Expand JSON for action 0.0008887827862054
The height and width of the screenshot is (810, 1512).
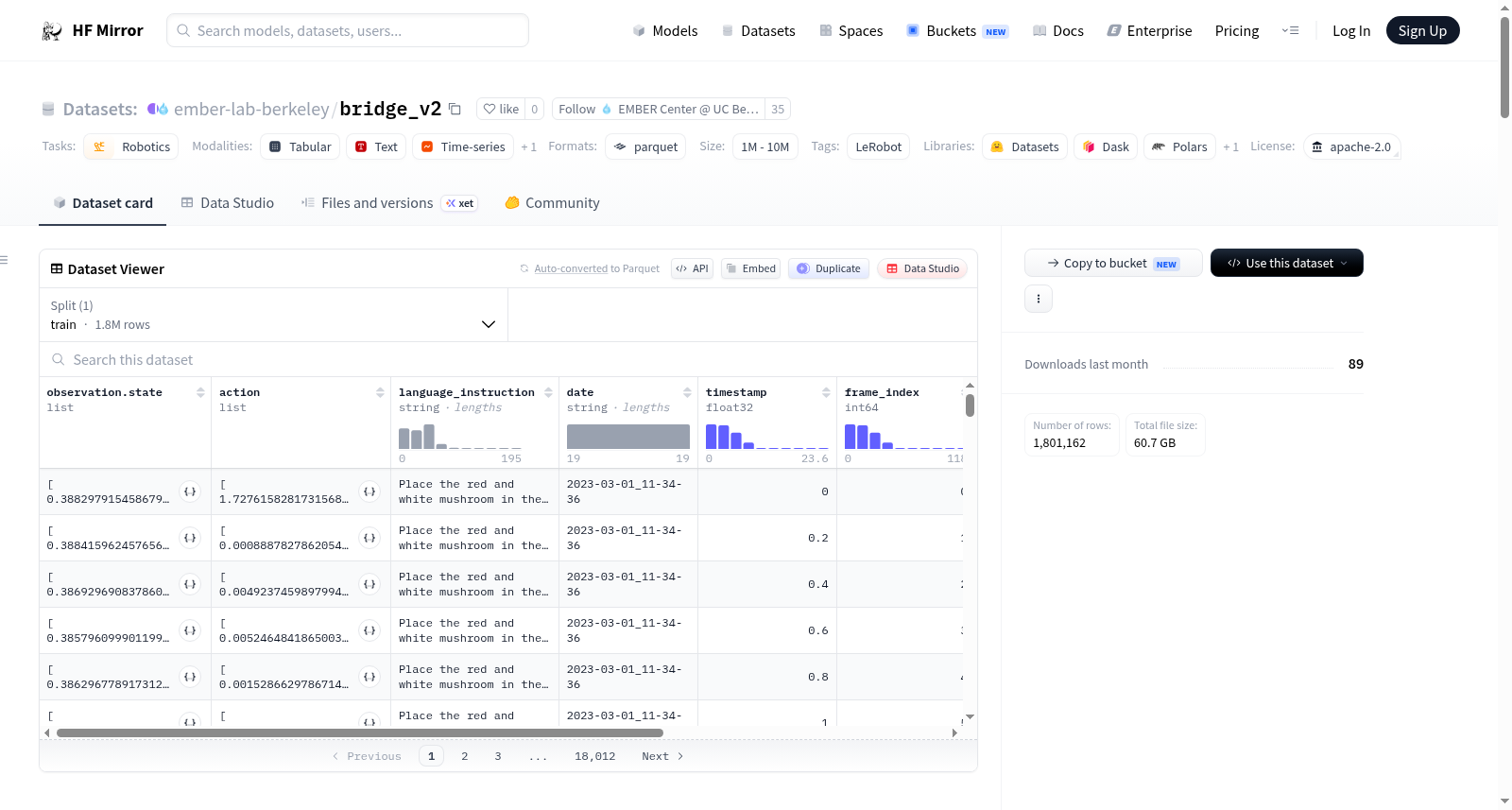(369, 538)
